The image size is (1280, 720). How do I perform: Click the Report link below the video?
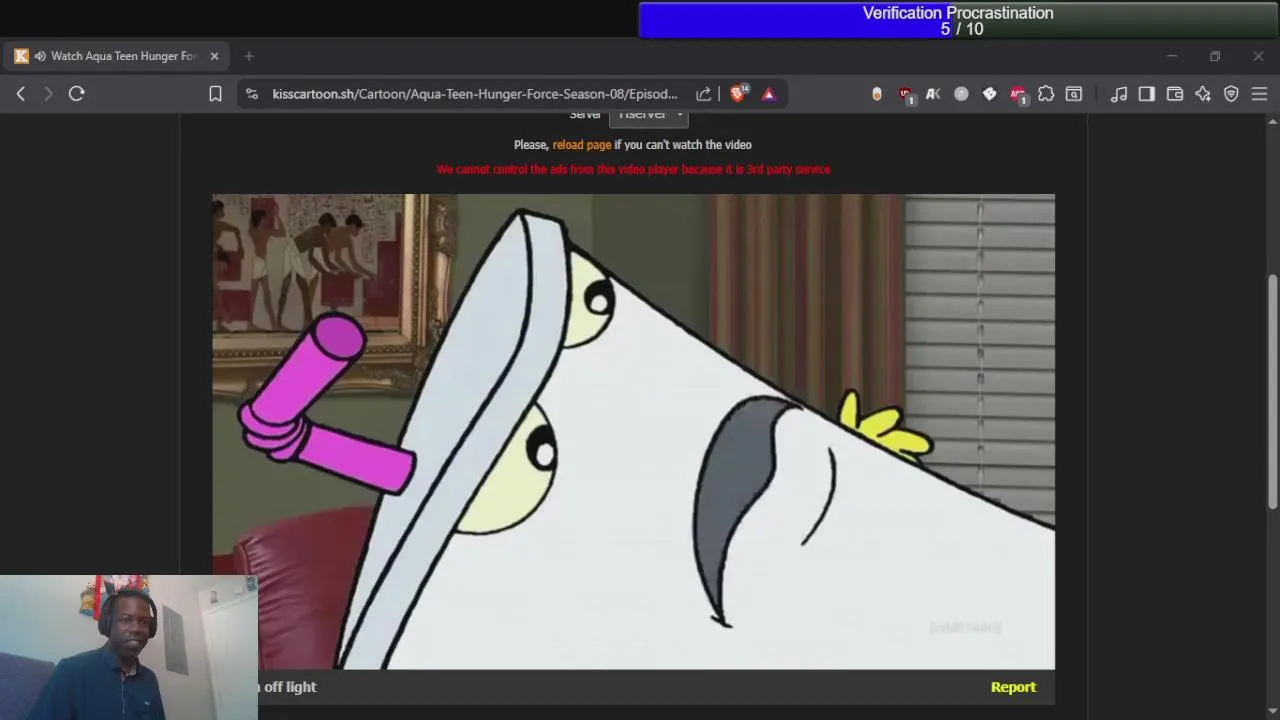point(1013,687)
